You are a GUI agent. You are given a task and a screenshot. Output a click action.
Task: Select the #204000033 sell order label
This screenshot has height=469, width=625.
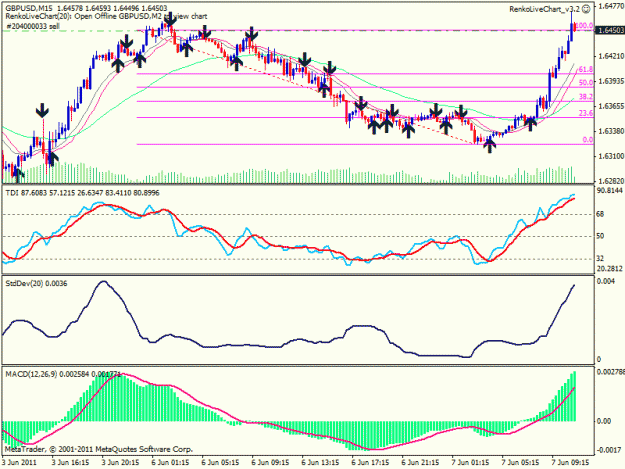pyautogui.click(x=33, y=26)
